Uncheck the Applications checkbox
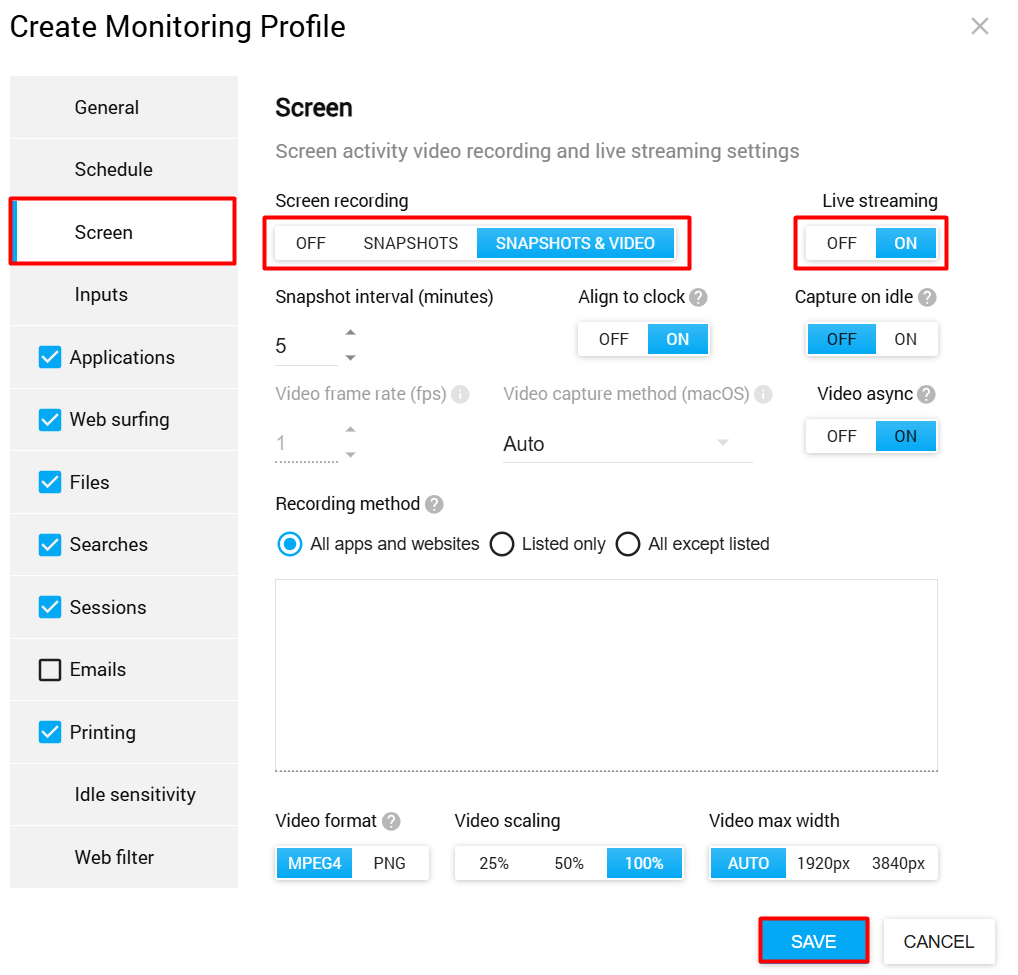Viewport: 1018px width, 975px height. [50, 357]
